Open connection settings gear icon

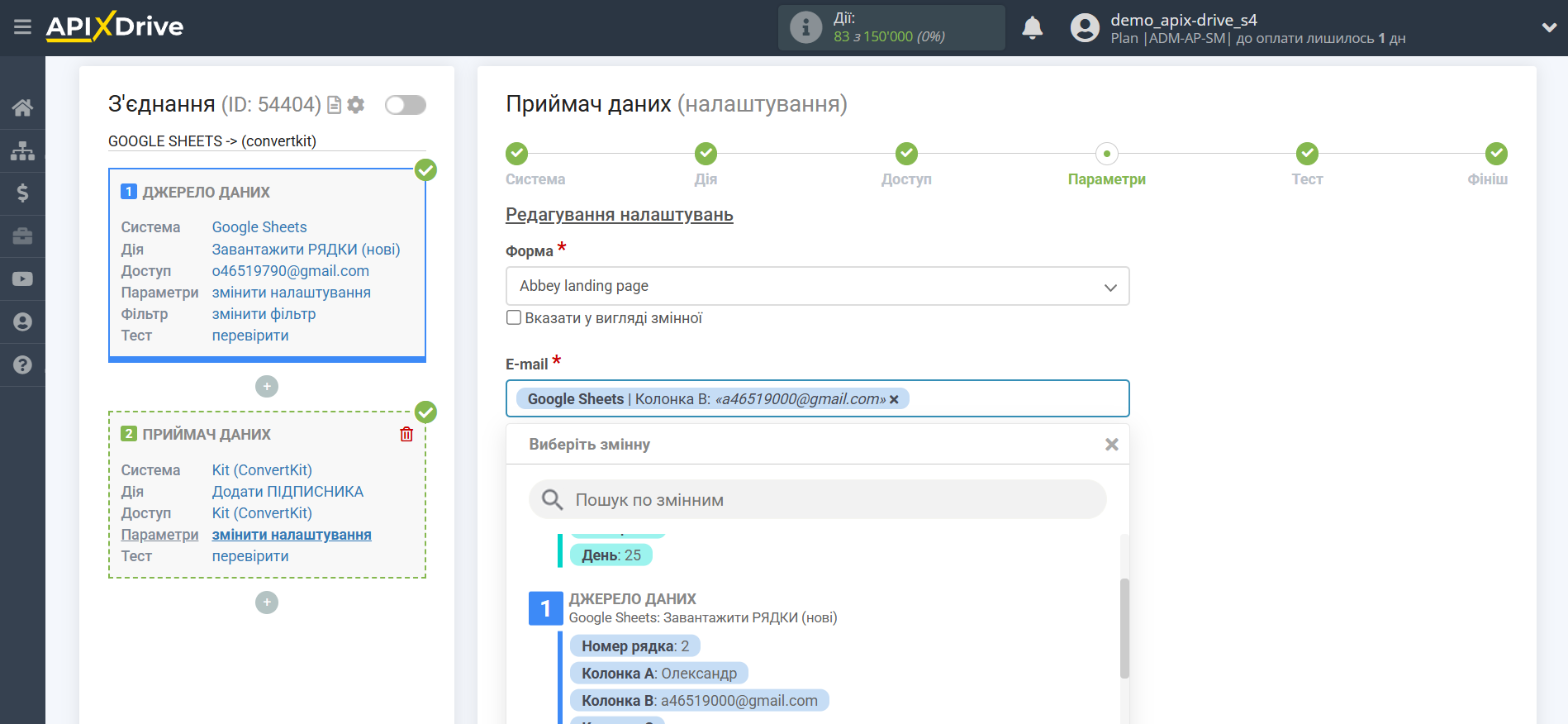pyautogui.click(x=356, y=105)
